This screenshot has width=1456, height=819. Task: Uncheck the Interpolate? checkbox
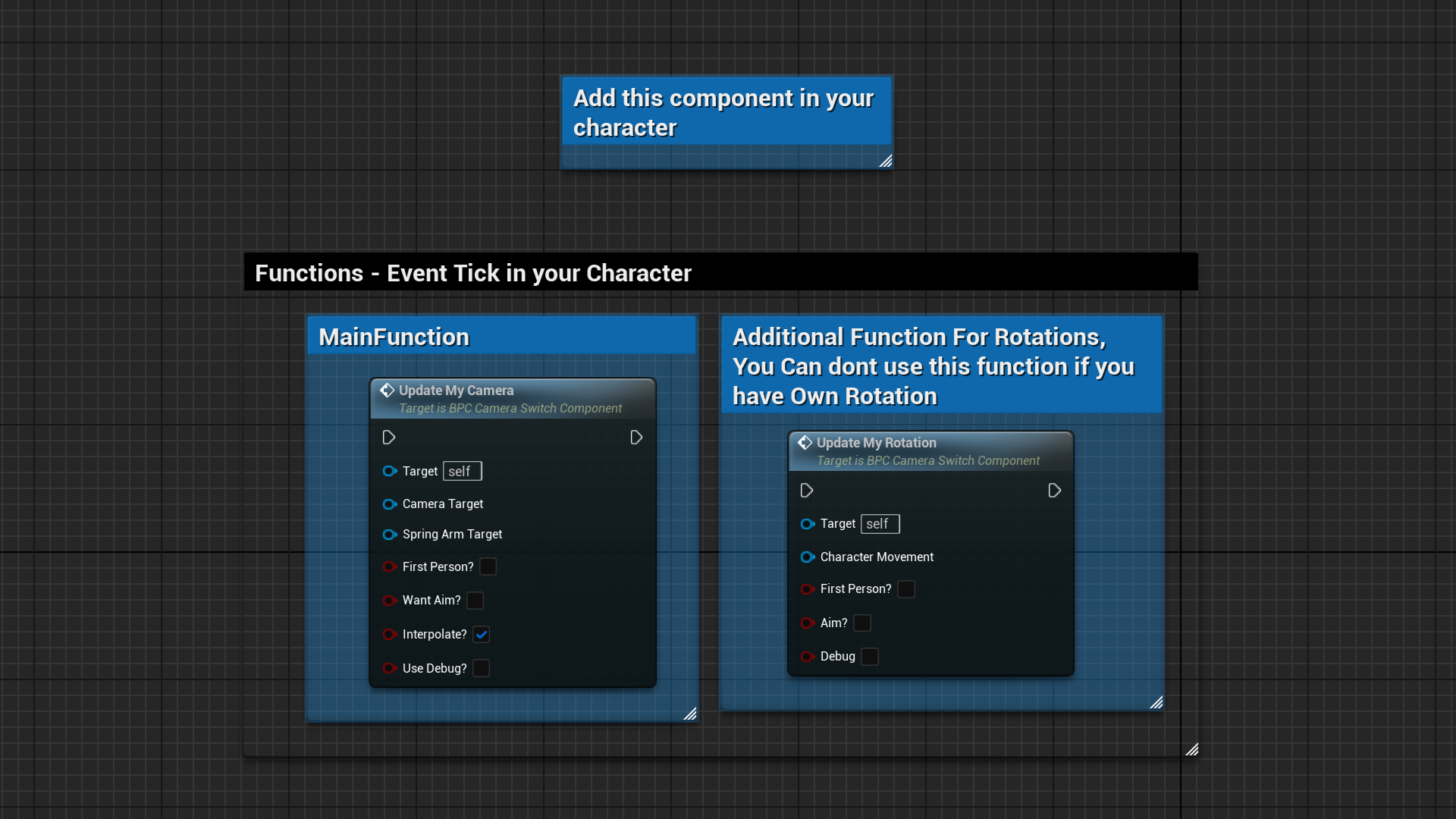(482, 634)
